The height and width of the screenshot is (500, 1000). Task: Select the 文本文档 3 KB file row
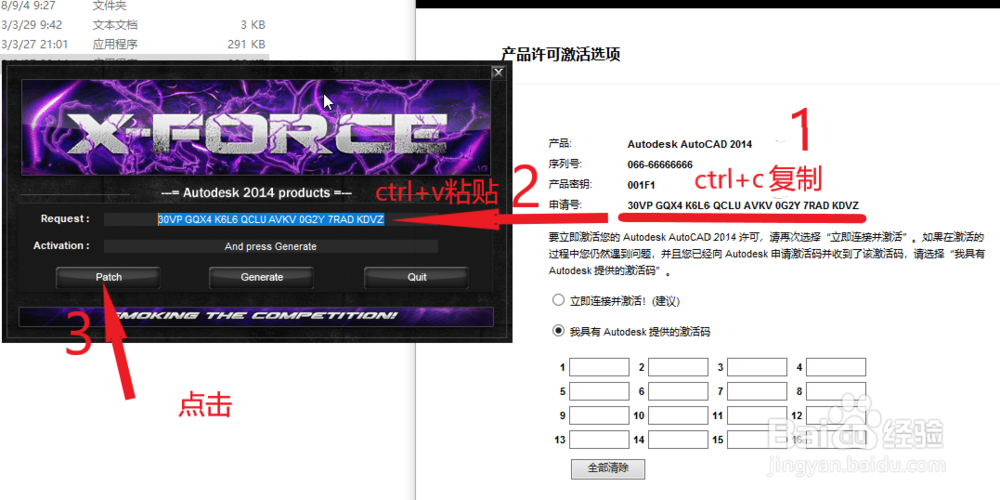(x=133, y=25)
